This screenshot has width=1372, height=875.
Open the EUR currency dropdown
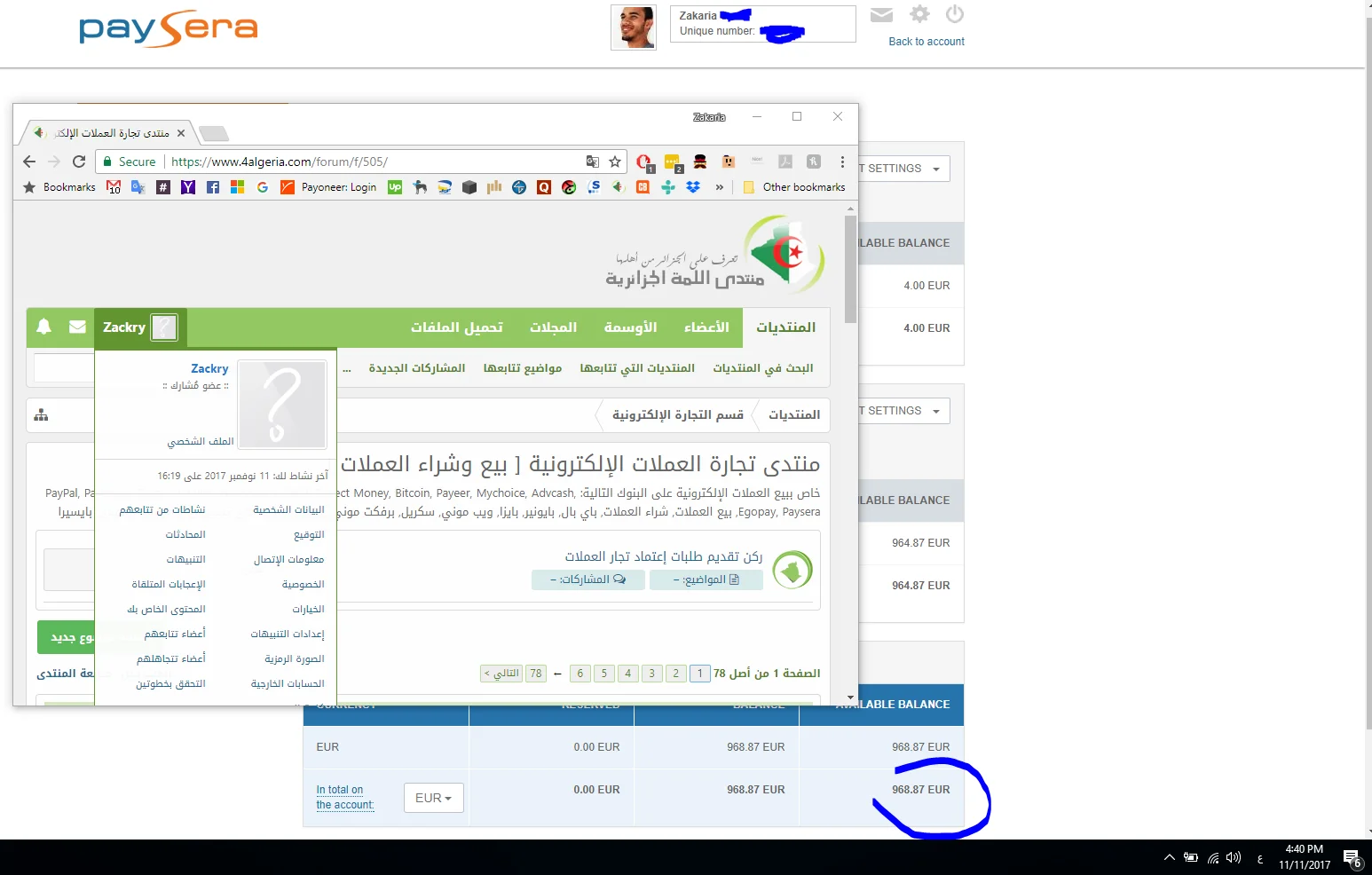433,798
